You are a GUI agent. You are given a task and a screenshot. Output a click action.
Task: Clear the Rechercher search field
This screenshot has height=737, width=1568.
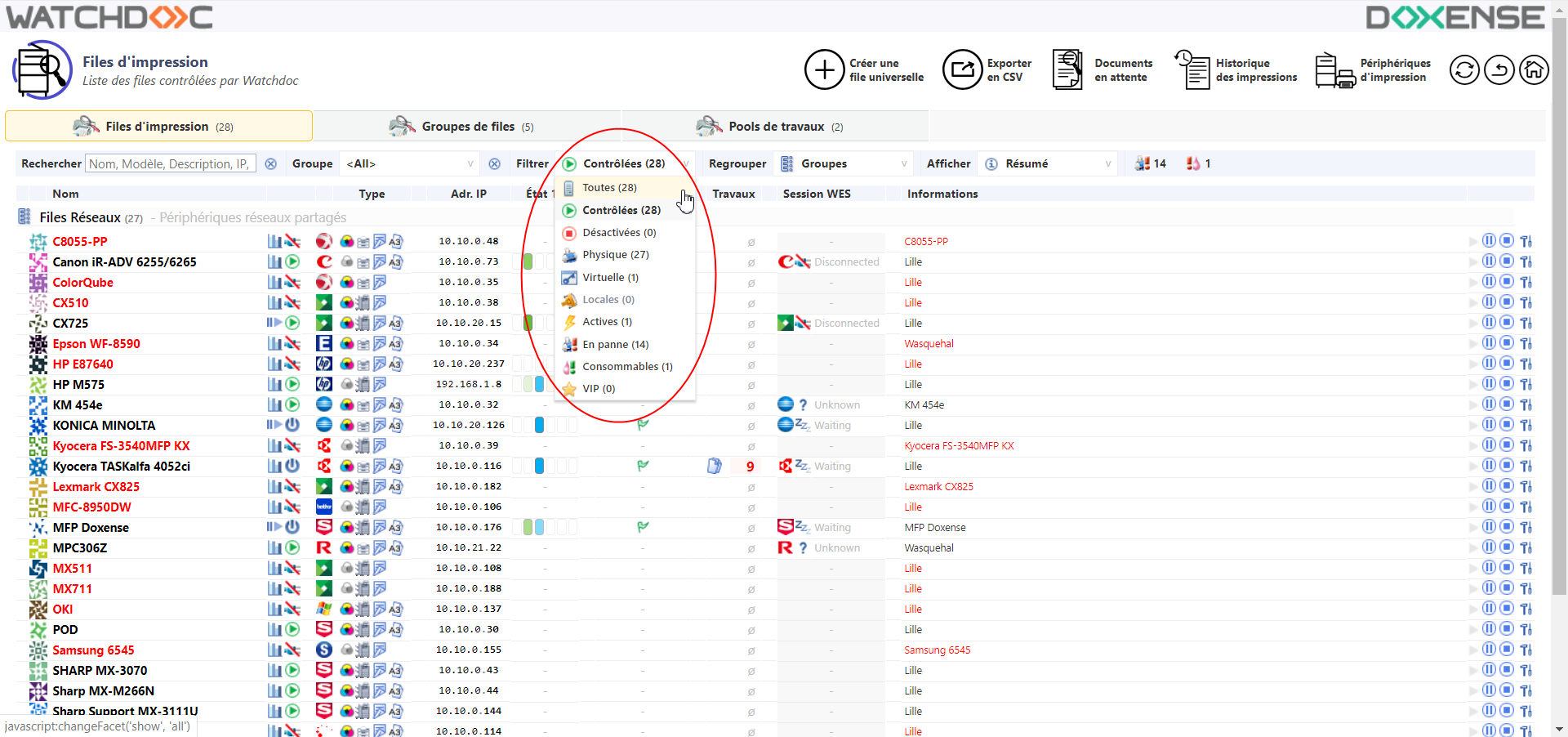click(x=271, y=164)
